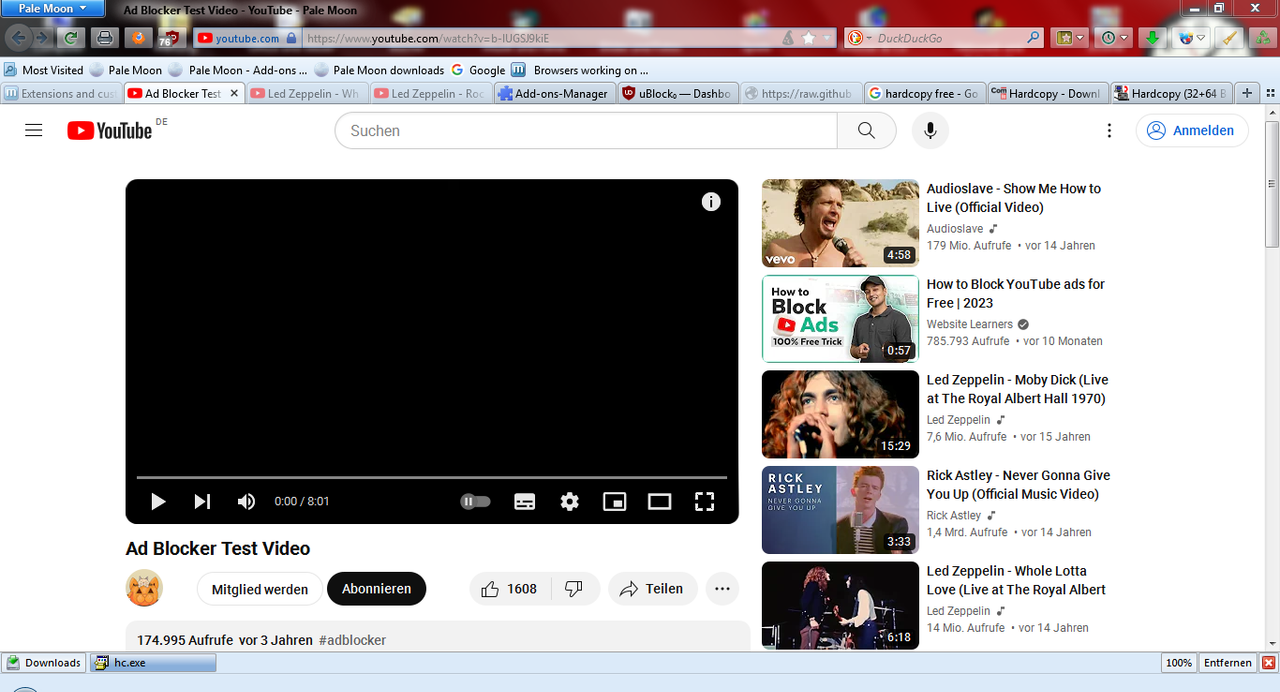This screenshot has width=1280, height=692.
Task: Open the #adblocker hashtag link
Action: [352, 640]
